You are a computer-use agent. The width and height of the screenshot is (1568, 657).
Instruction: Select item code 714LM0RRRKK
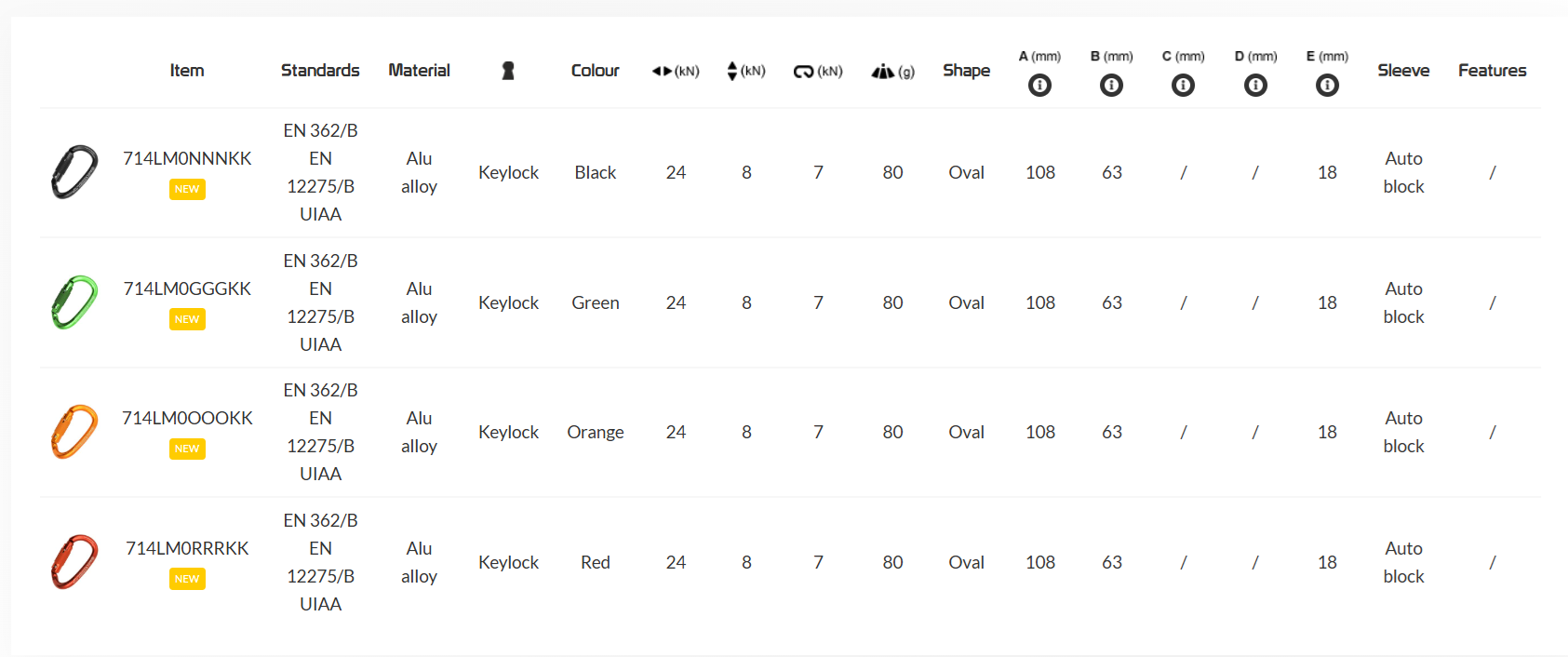[187, 549]
